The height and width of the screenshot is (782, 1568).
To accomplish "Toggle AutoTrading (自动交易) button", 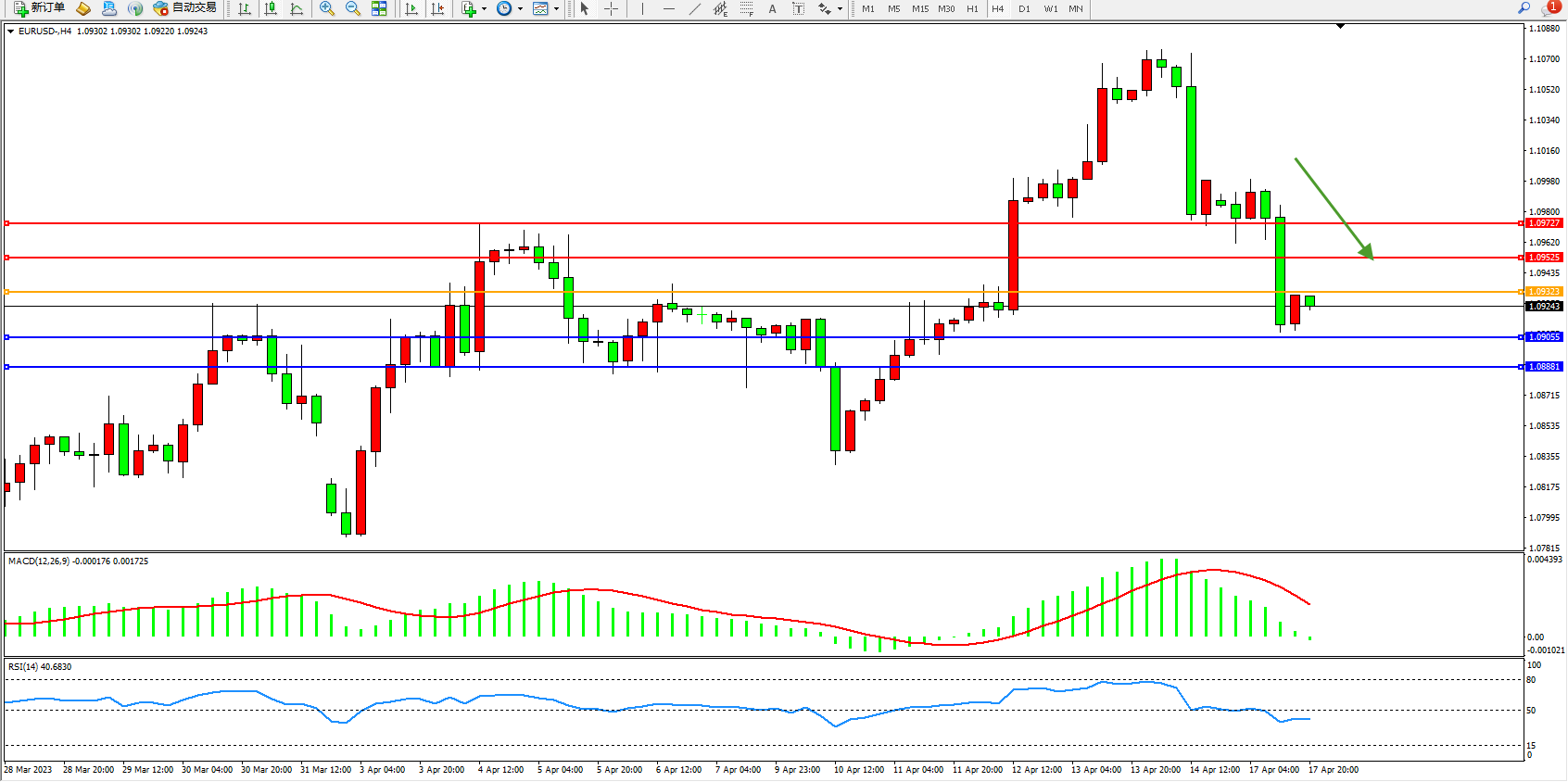I will pos(185,8).
